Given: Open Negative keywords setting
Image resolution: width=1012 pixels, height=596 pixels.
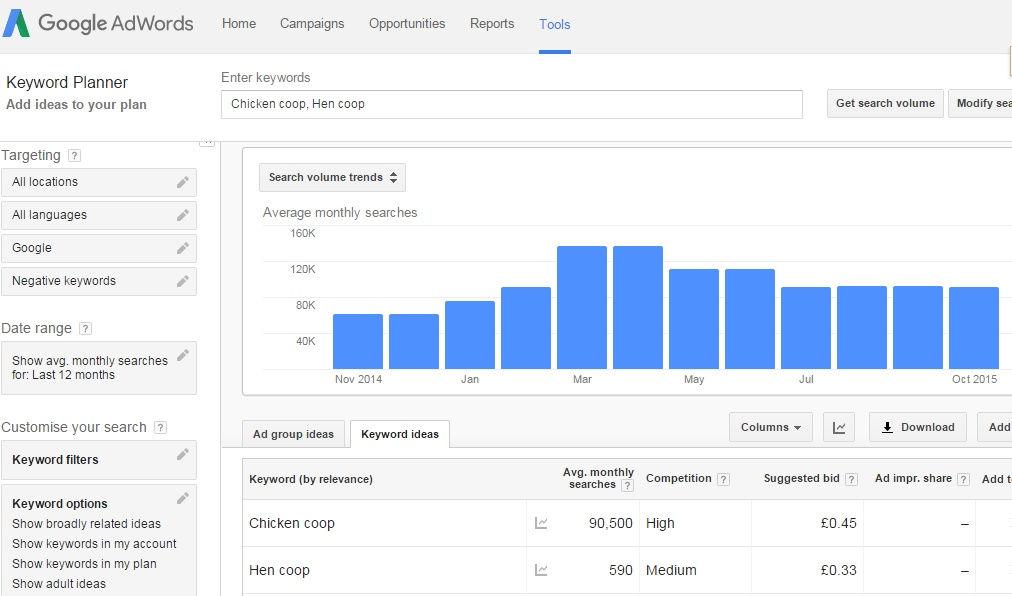Looking at the screenshot, I should [99, 281].
